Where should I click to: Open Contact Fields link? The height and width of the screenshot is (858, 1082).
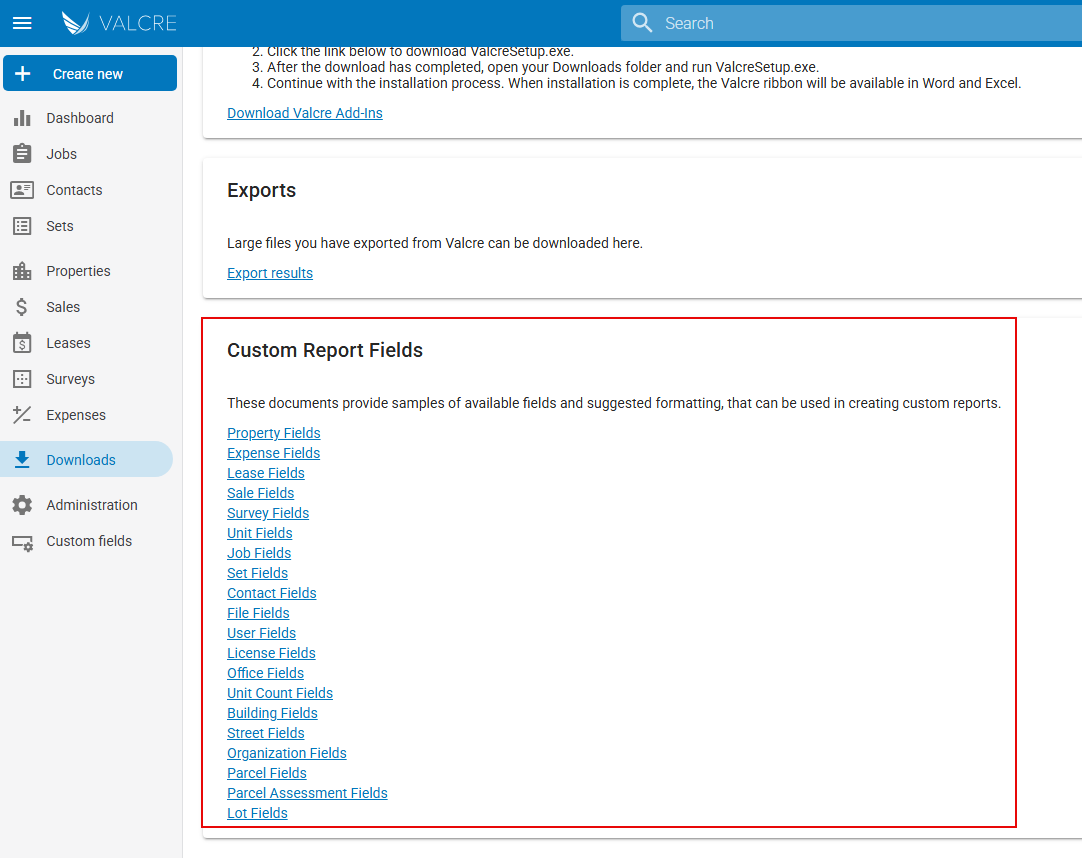point(272,593)
